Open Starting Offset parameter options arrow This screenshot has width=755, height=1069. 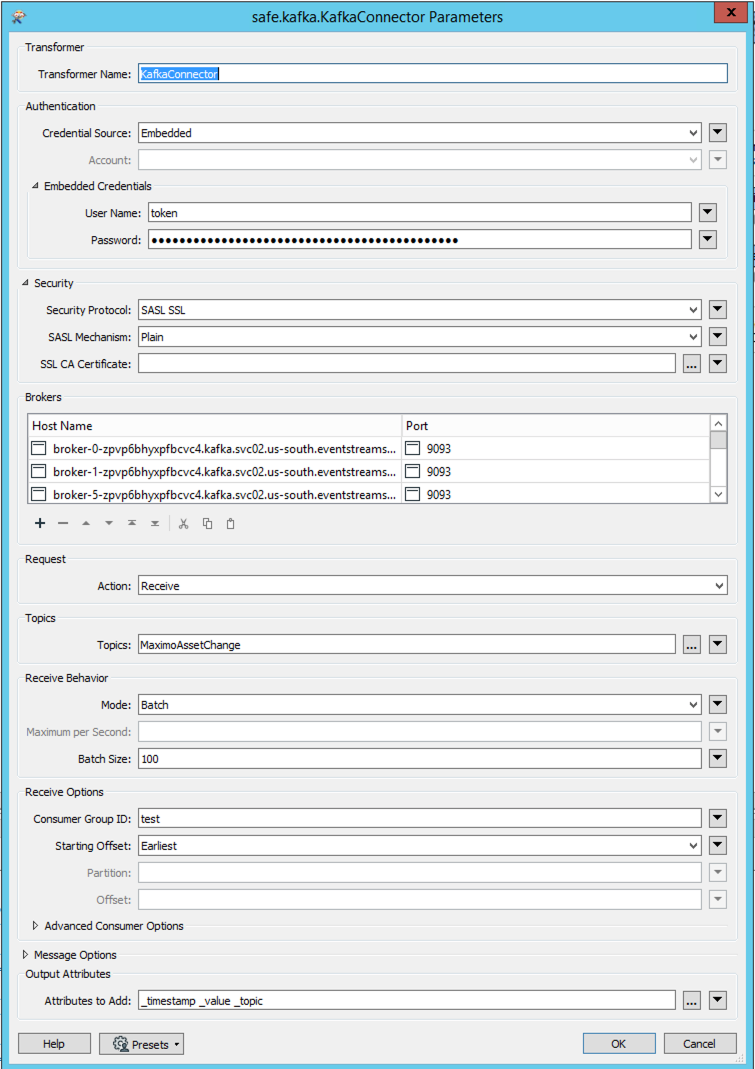pos(717,846)
